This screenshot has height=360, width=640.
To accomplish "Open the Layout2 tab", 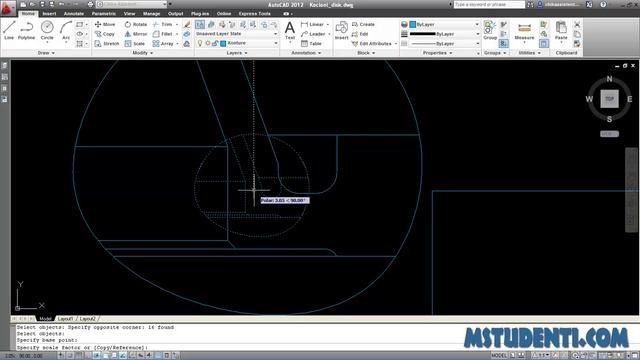I will pyautogui.click(x=87, y=319).
